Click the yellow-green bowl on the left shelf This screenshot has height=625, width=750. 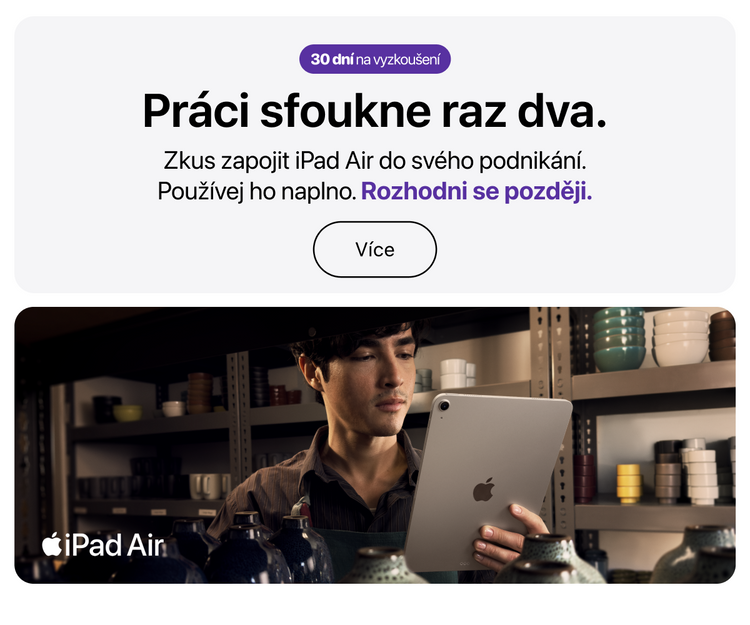[127, 413]
